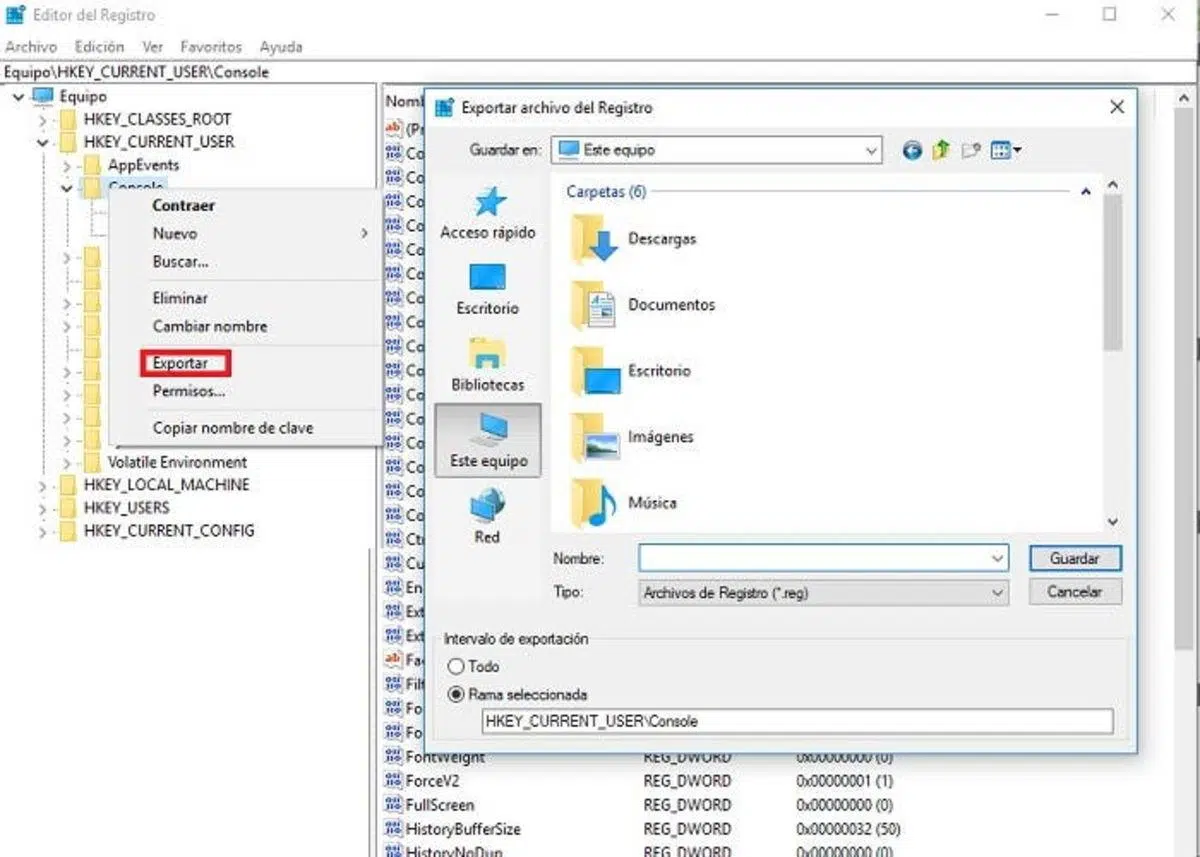The height and width of the screenshot is (857, 1200).
Task: Collapse the Carpetas group section
Action: [x=1085, y=192]
